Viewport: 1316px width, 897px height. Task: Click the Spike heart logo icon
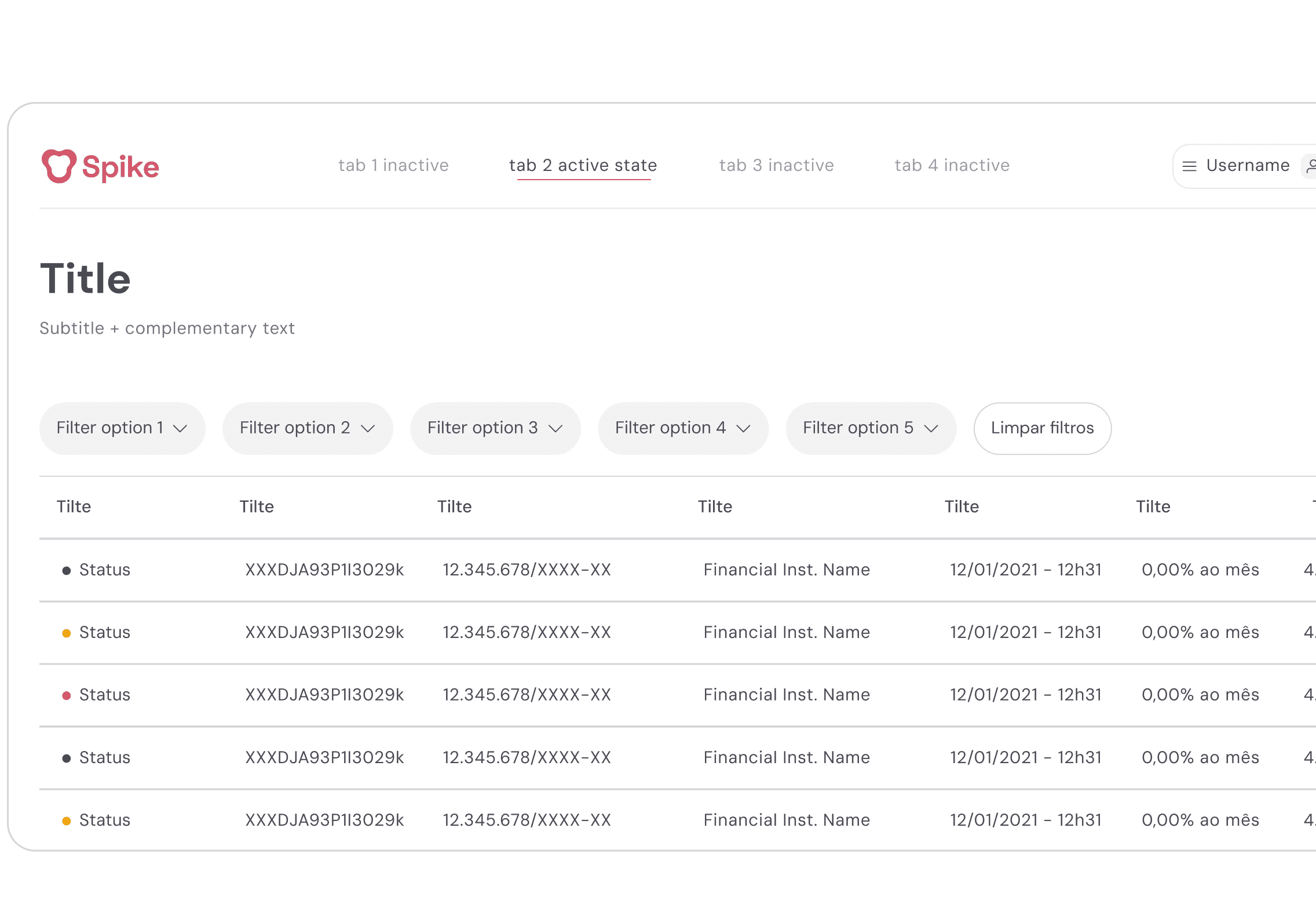click(x=59, y=166)
